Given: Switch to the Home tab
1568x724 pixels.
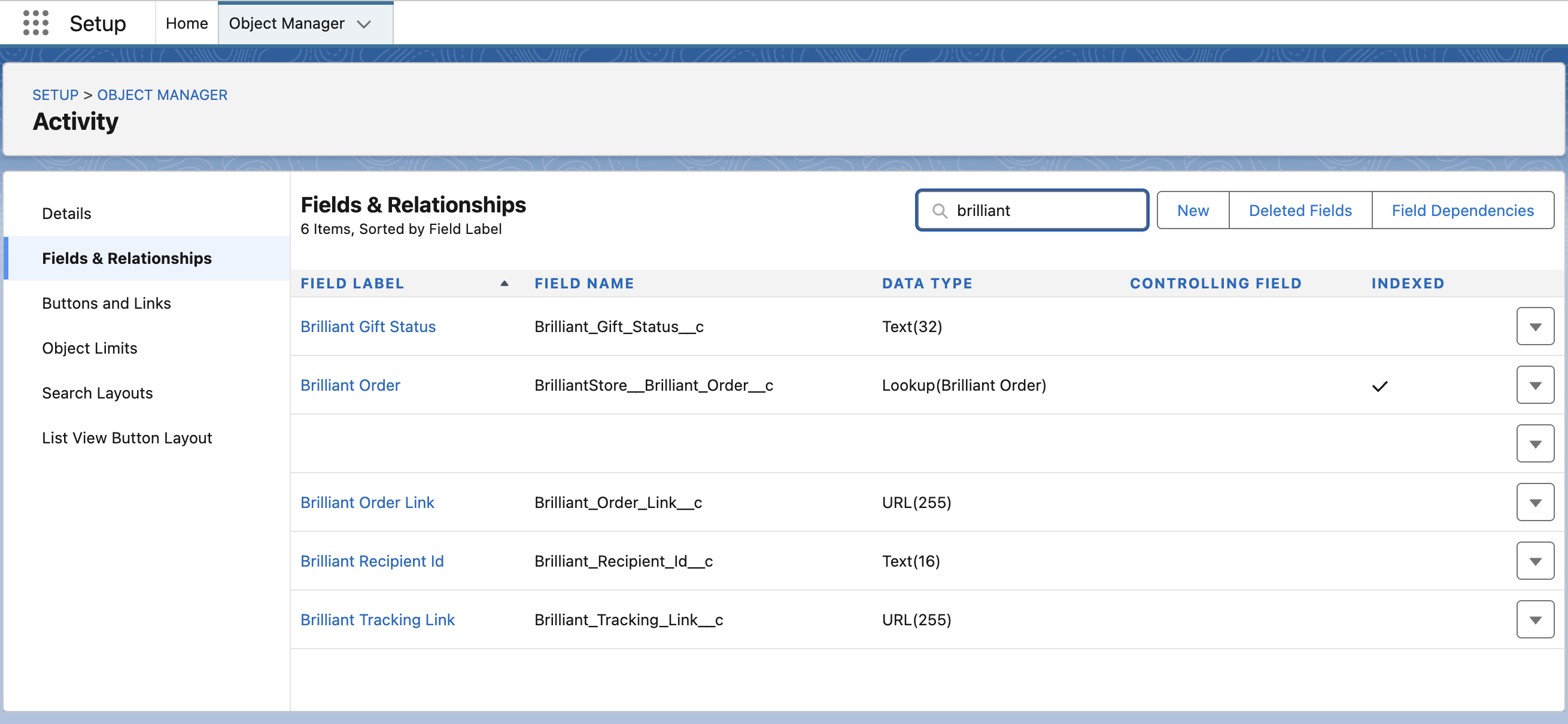Looking at the screenshot, I should 186,23.
